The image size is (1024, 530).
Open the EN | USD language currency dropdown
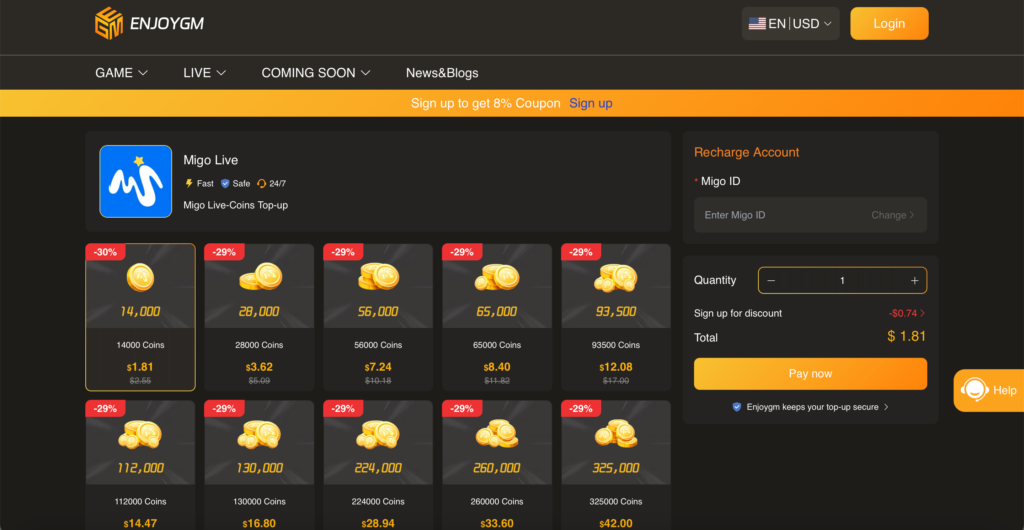pos(790,24)
